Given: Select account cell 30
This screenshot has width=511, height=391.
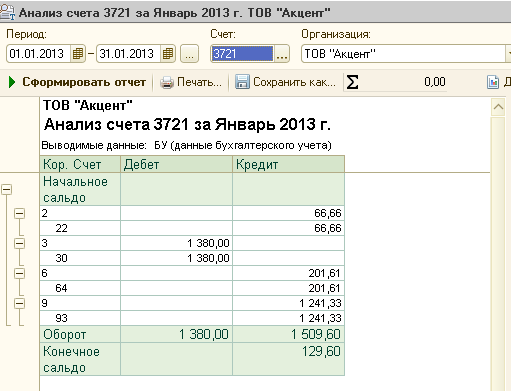Looking at the screenshot, I should coord(80,258).
